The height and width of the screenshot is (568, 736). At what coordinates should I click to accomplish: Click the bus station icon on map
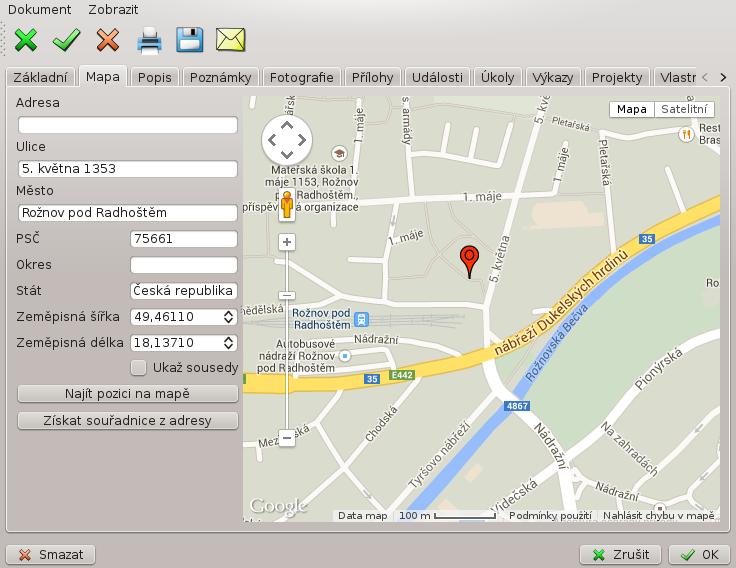click(x=345, y=356)
